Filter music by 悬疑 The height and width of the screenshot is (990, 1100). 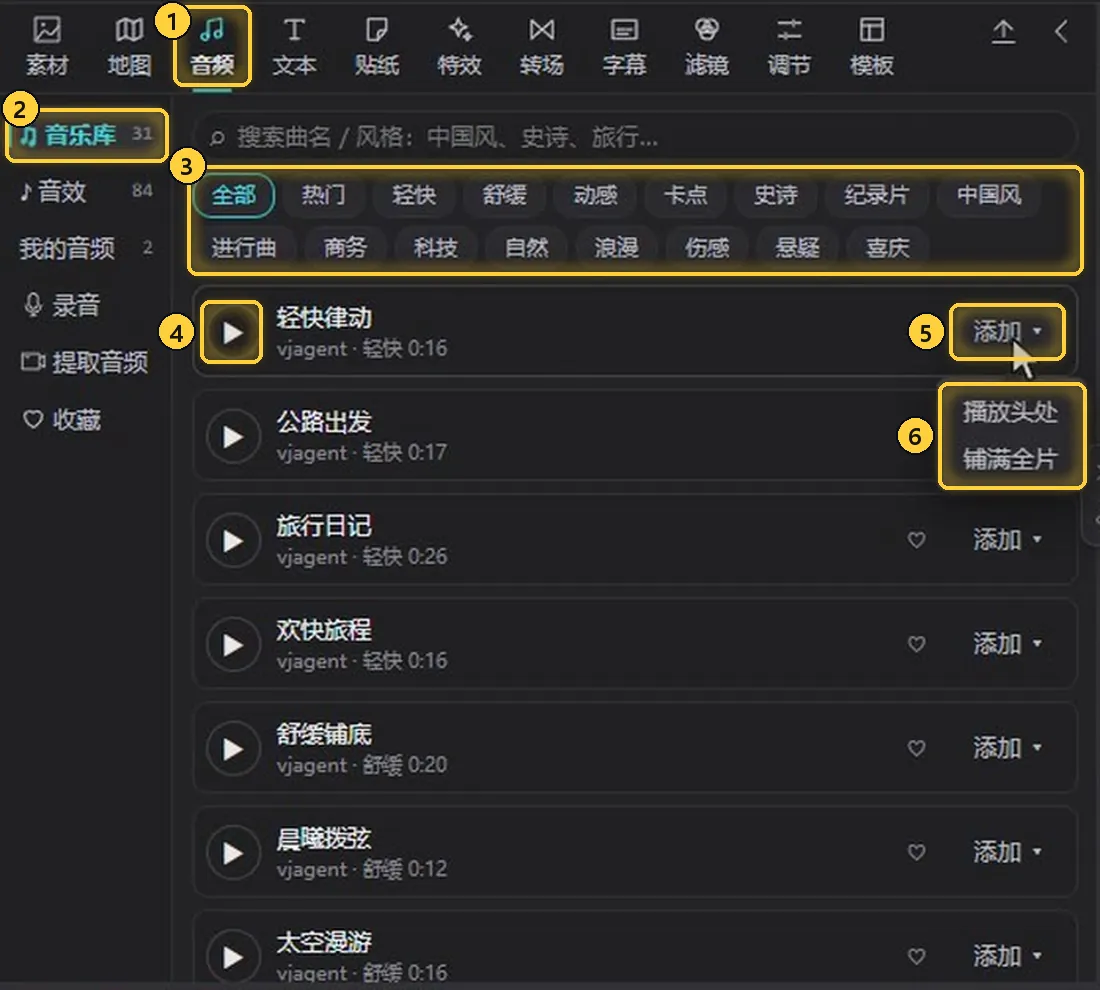tap(798, 248)
